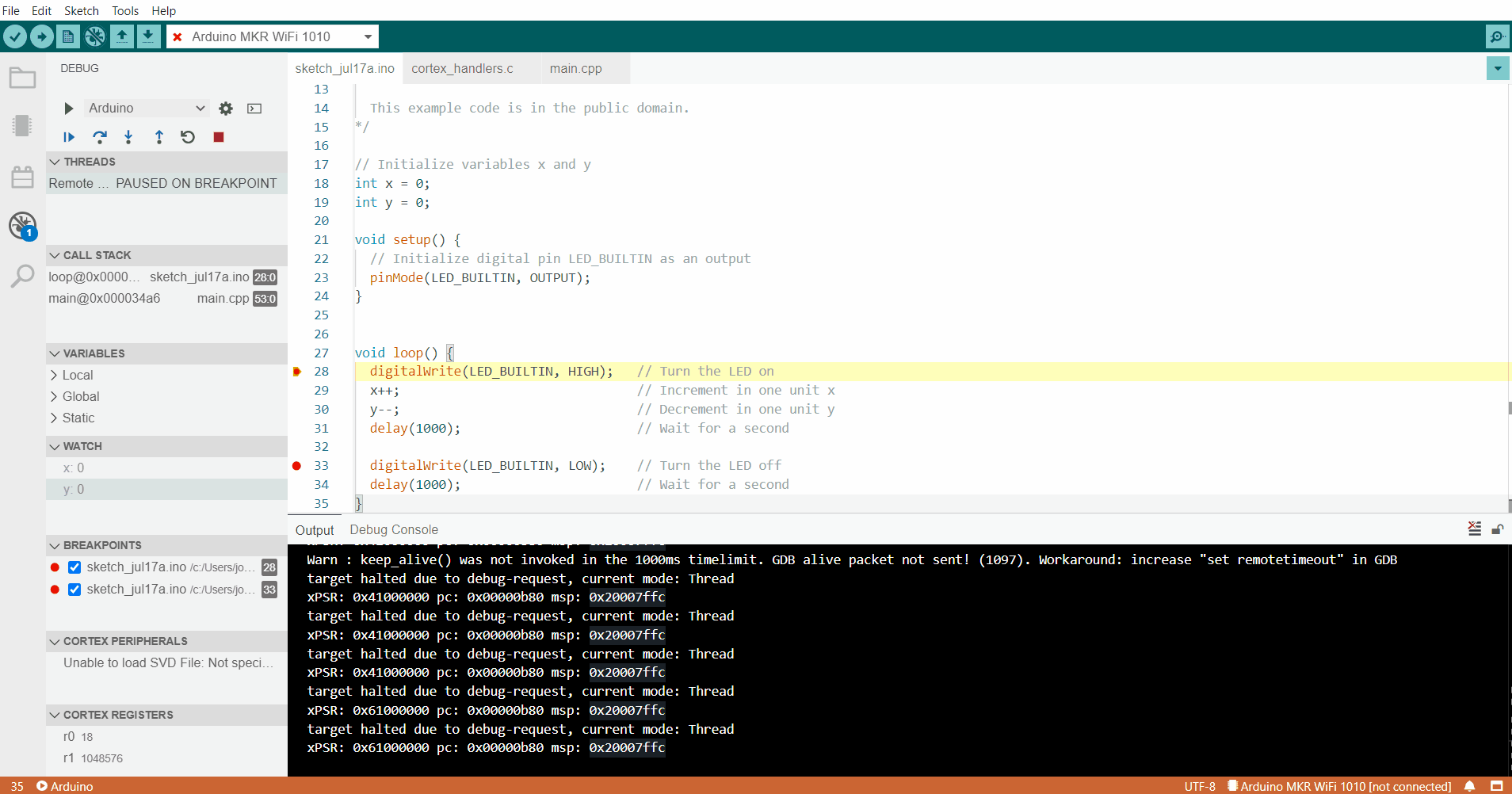Uncheck the breakpoint at line 28
This screenshot has width=1512, height=794.
(x=74, y=567)
